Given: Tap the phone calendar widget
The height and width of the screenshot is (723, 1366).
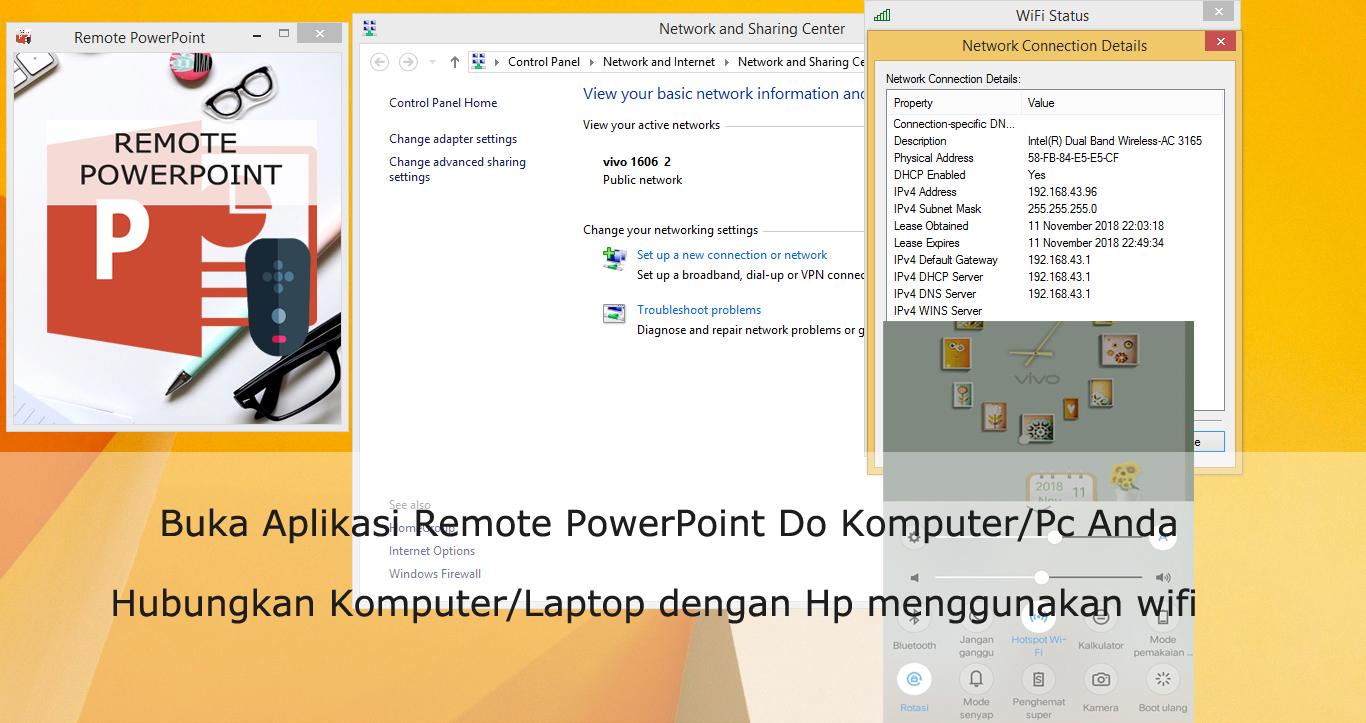Looking at the screenshot, I should click(1059, 489).
